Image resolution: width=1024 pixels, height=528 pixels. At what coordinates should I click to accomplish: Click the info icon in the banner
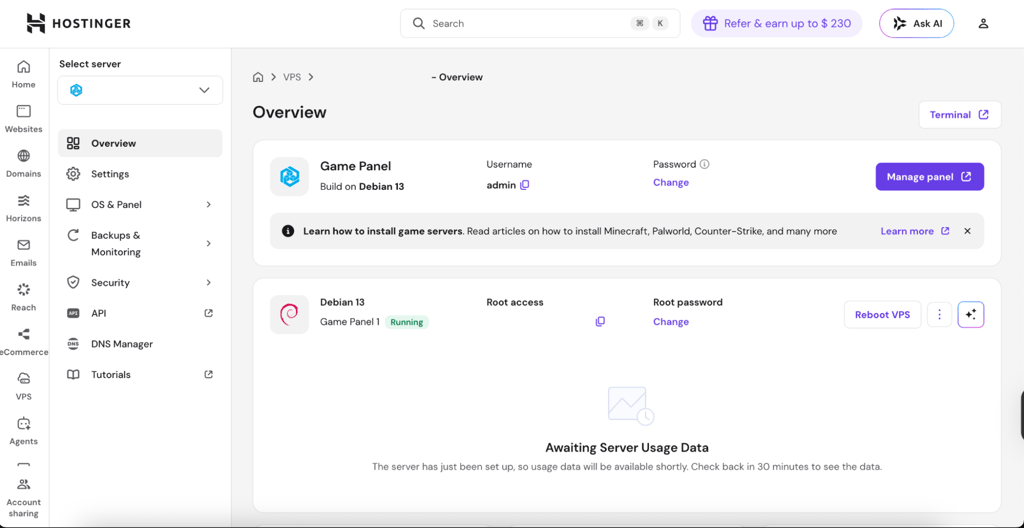pyautogui.click(x=287, y=231)
